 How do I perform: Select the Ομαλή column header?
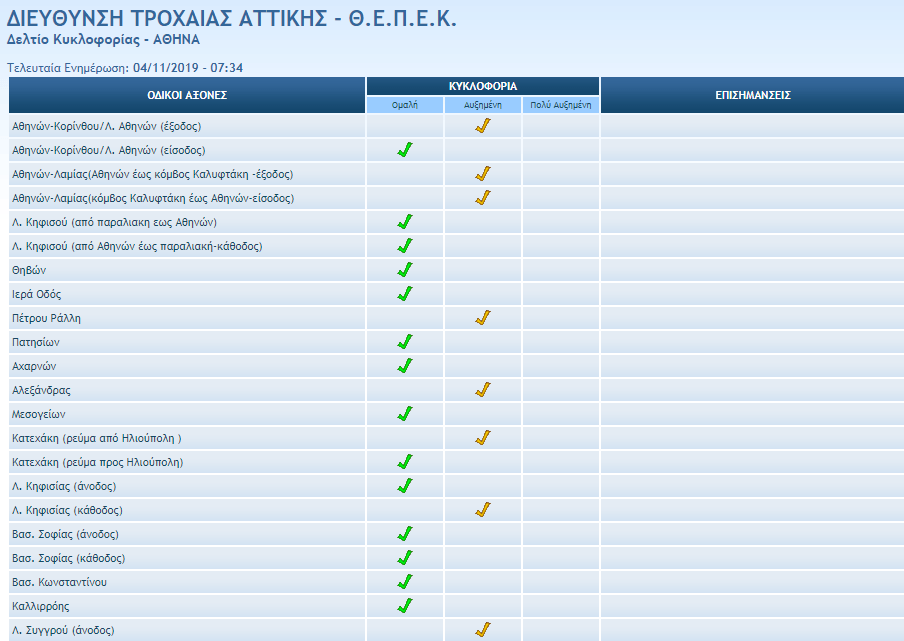(x=405, y=104)
